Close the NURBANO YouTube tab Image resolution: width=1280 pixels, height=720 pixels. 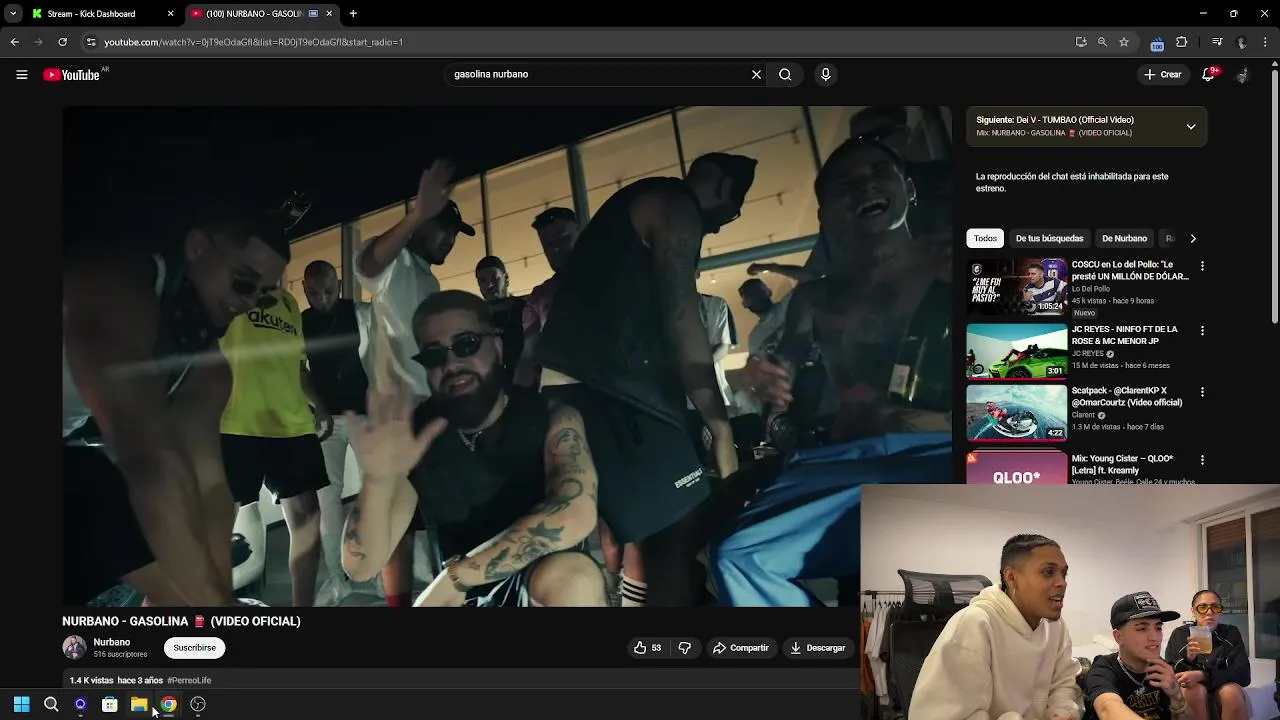pyautogui.click(x=329, y=14)
